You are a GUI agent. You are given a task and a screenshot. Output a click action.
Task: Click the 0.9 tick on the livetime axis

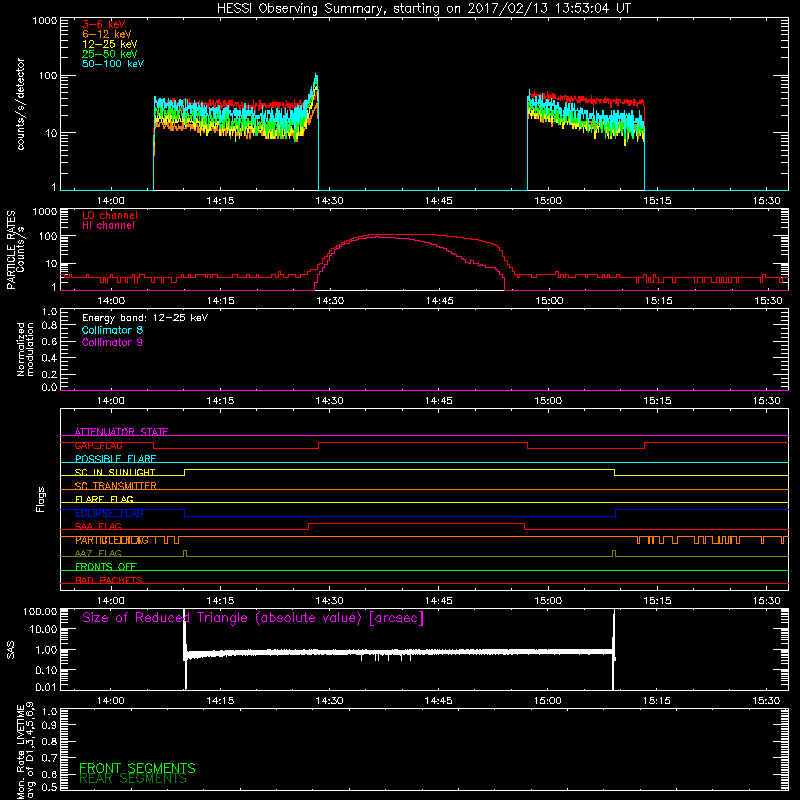(49, 725)
